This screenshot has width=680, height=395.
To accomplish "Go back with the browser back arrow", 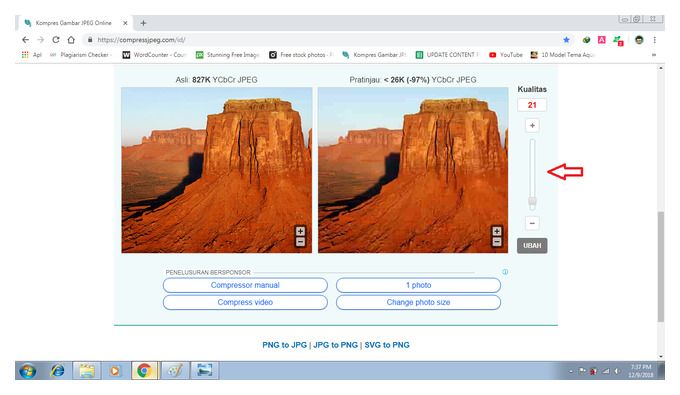I will 26,40.
